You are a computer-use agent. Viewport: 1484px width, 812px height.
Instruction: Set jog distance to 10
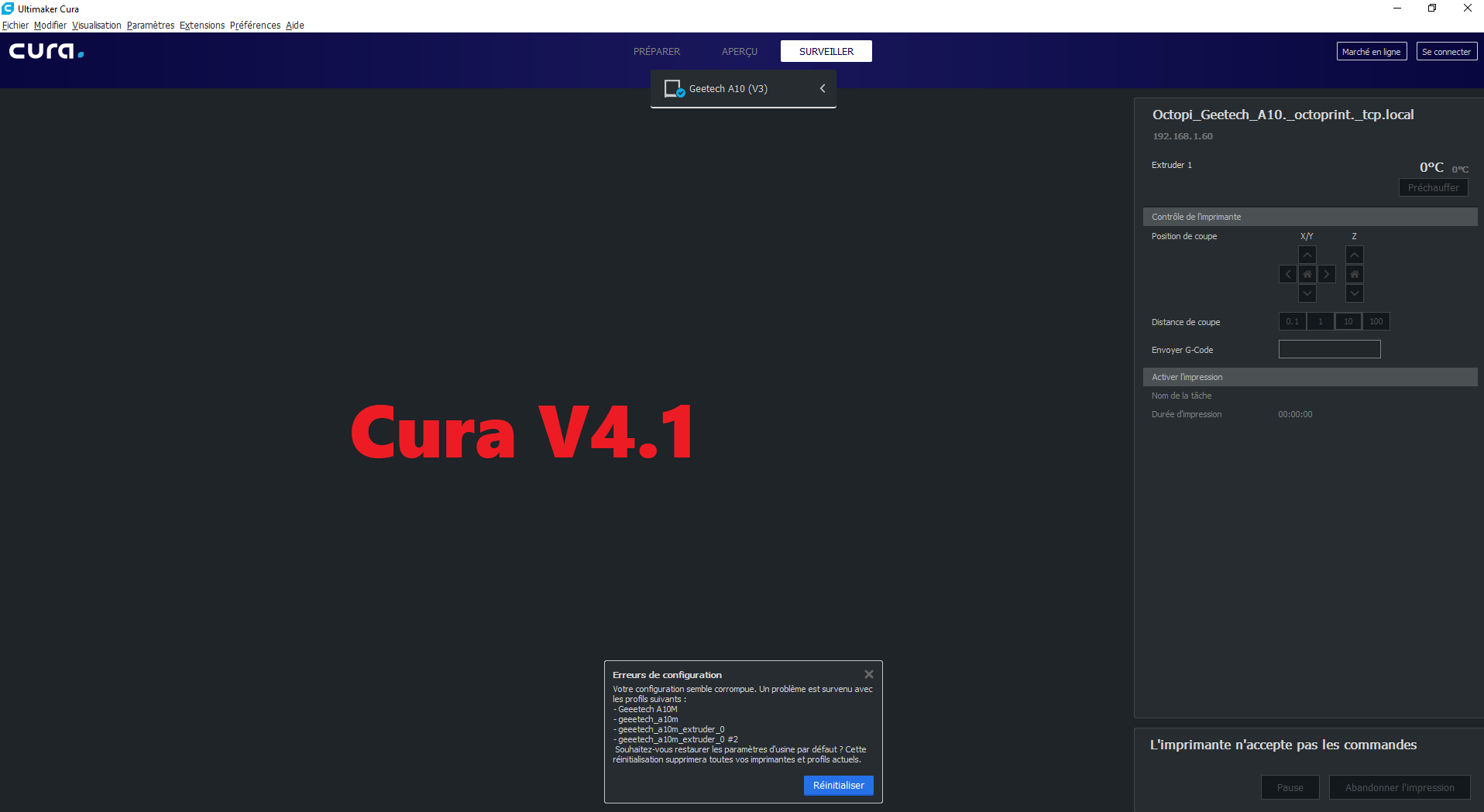click(1348, 321)
